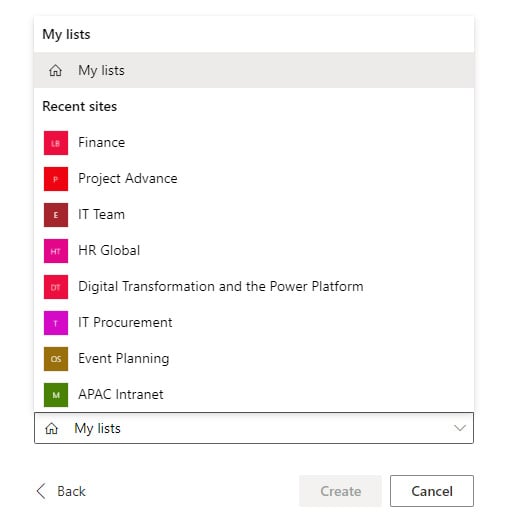Go Back to previous step
This screenshot has height=526, width=510.
tap(61, 491)
